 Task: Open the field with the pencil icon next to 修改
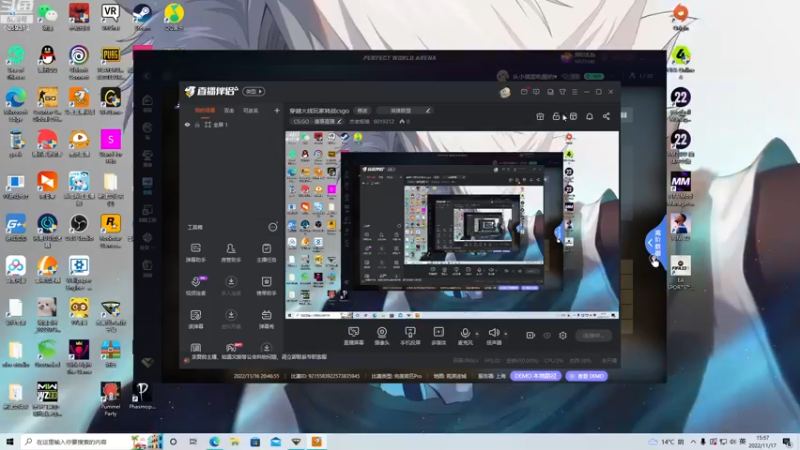pyautogui.click(x=406, y=110)
